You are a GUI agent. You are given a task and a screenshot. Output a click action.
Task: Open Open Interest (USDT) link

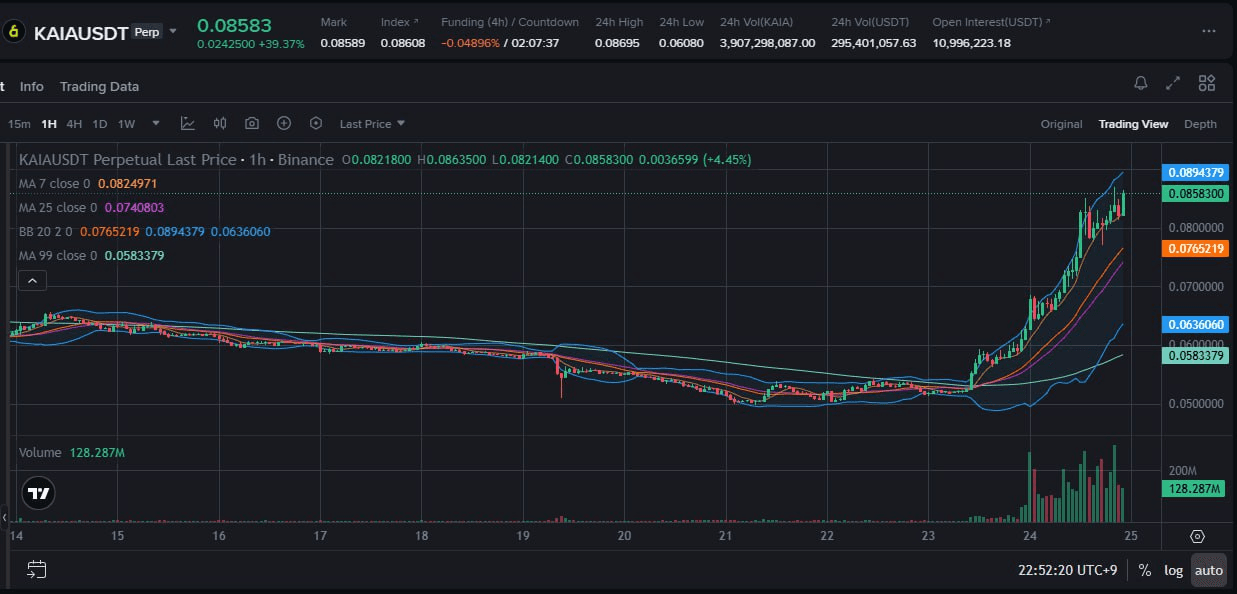click(x=988, y=21)
